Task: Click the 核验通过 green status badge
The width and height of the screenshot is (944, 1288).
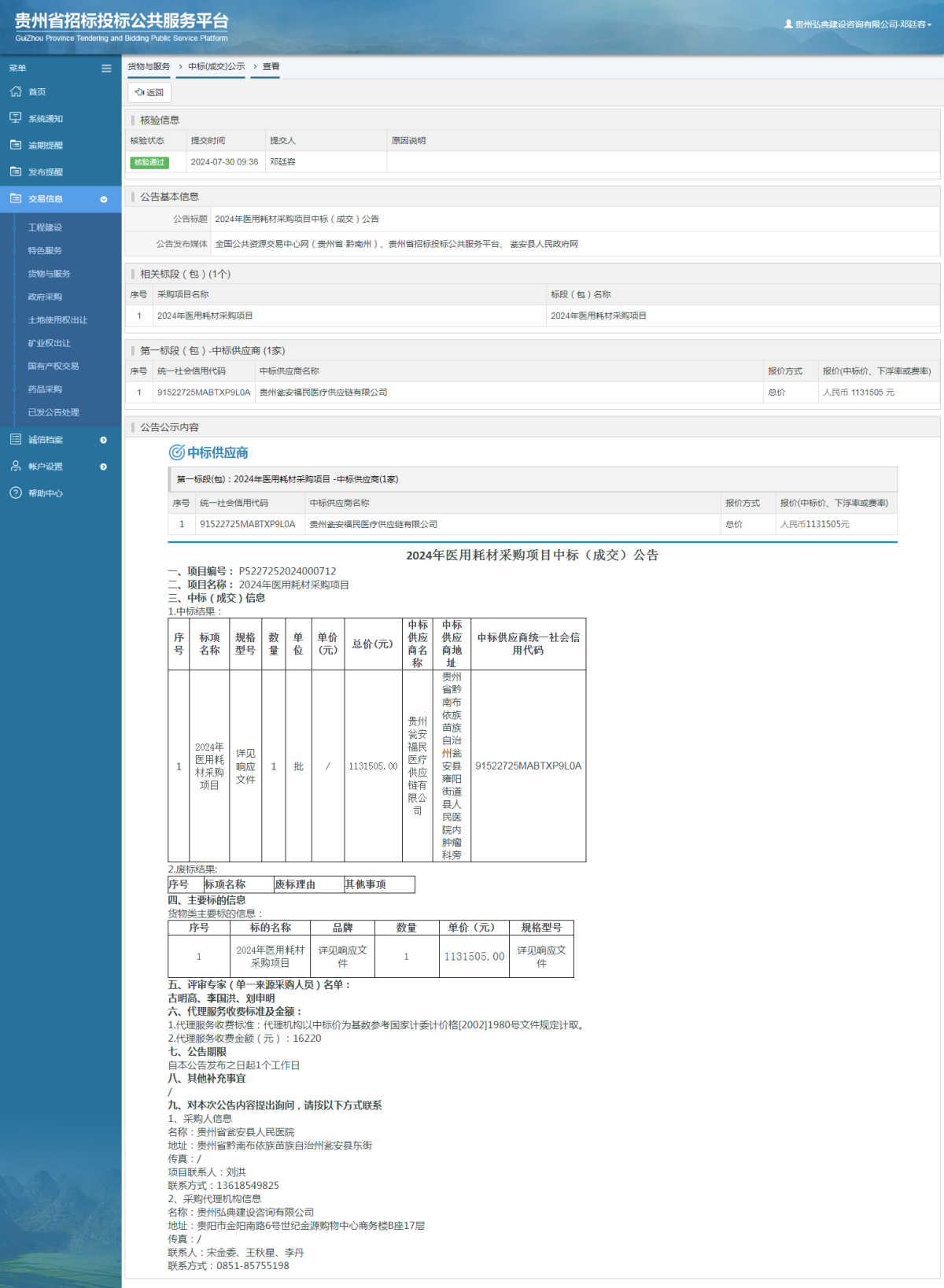Action: [149, 162]
